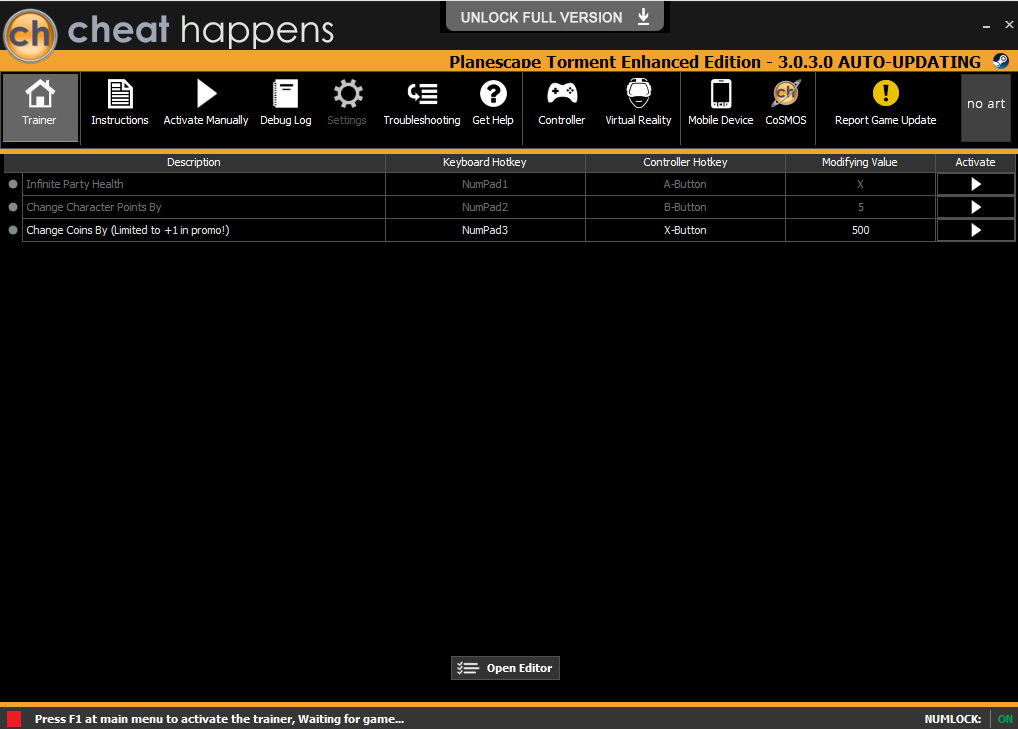The image size is (1018, 729).
Task: Launch CoSMOS
Action: click(x=786, y=104)
